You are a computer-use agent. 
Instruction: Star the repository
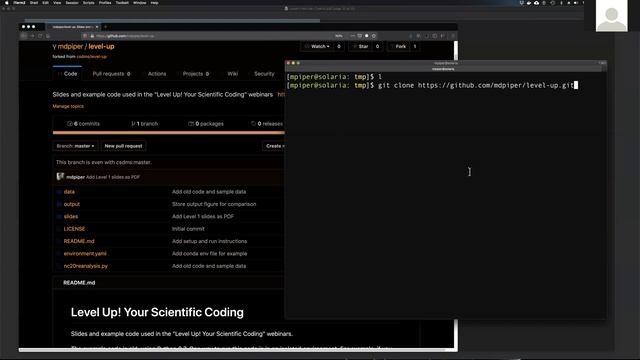(361, 47)
